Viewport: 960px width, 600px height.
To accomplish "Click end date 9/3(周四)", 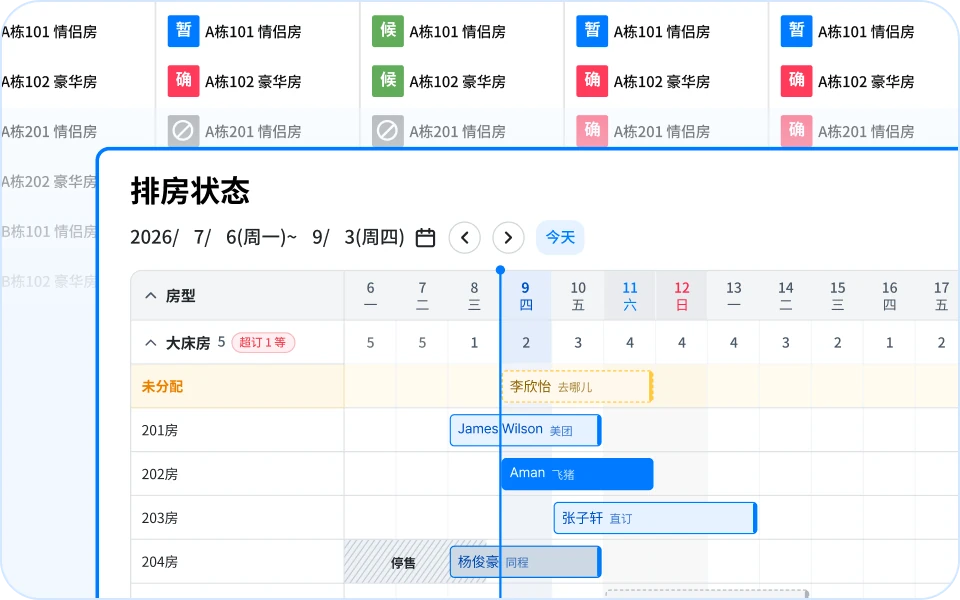I will click(x=358, y=237).
